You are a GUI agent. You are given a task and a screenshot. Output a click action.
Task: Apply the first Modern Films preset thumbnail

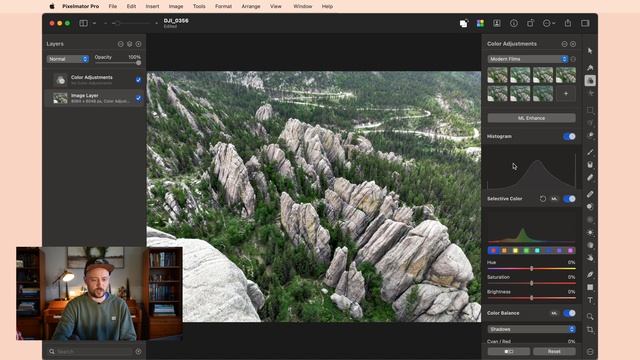pyautogui.click(x=498, y=75)
